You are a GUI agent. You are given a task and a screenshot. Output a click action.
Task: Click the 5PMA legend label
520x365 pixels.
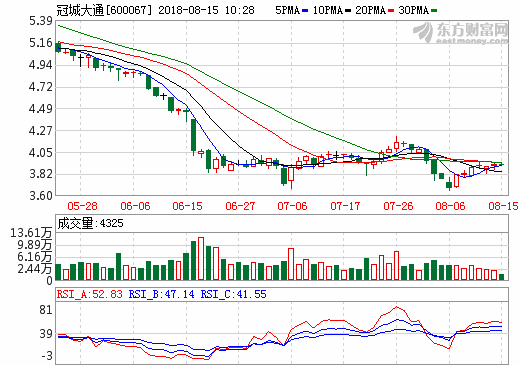coord(287,10)
